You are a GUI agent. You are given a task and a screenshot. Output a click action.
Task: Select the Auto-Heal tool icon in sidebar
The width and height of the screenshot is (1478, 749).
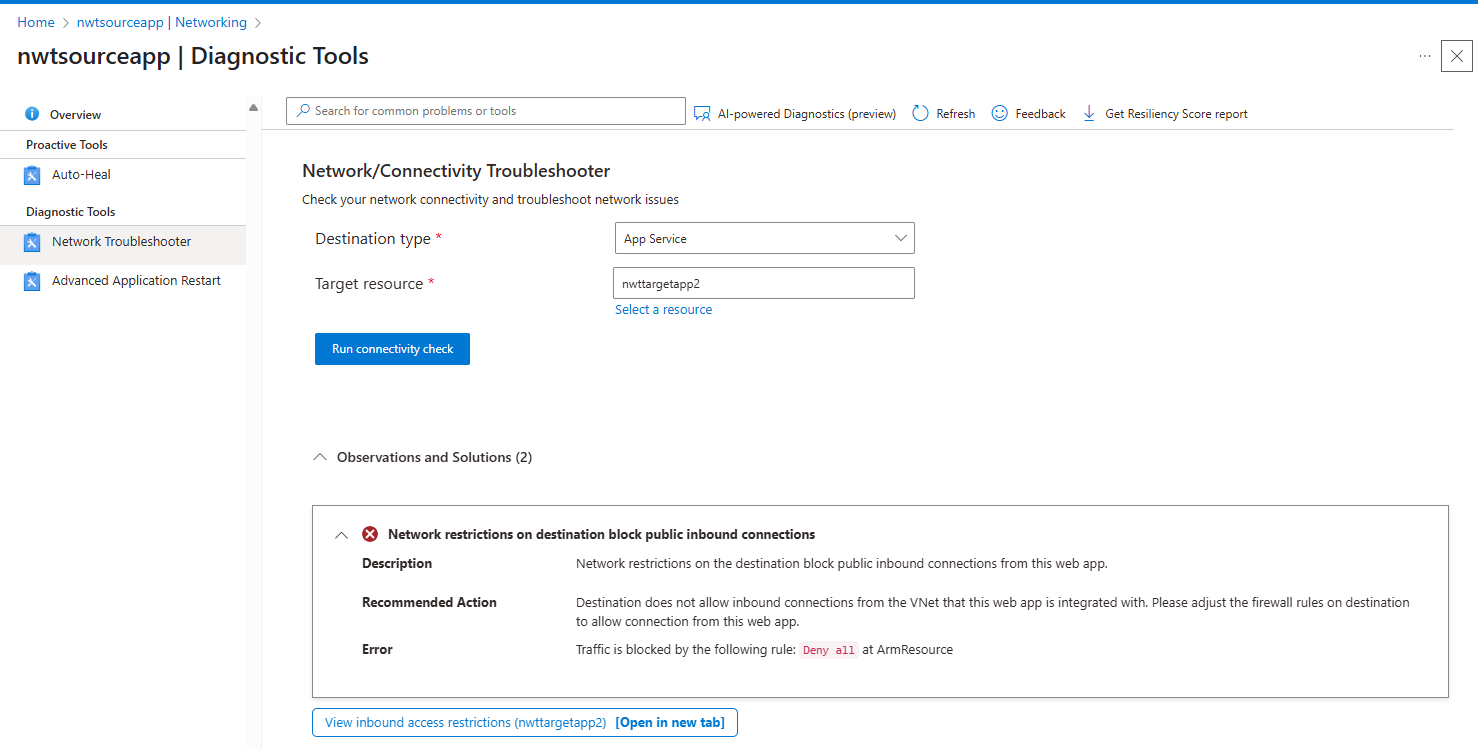coord(31,174)
